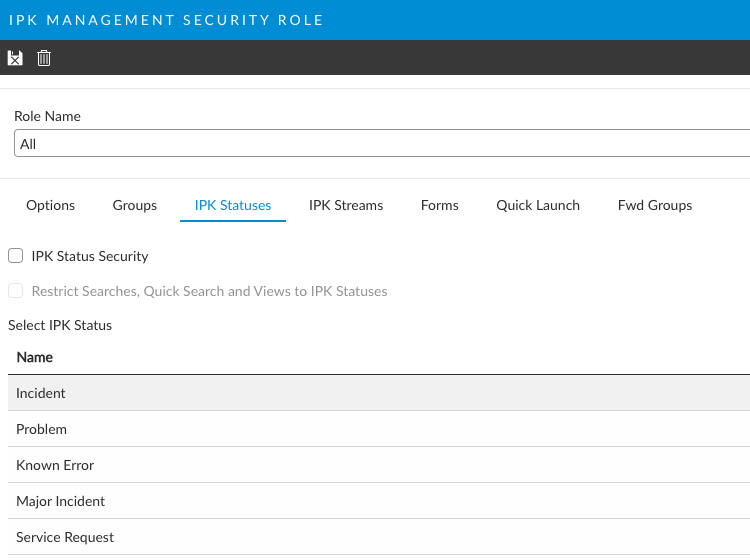
Task: Switch to the Quick Launch tab
Action: [x=538, y=205]
